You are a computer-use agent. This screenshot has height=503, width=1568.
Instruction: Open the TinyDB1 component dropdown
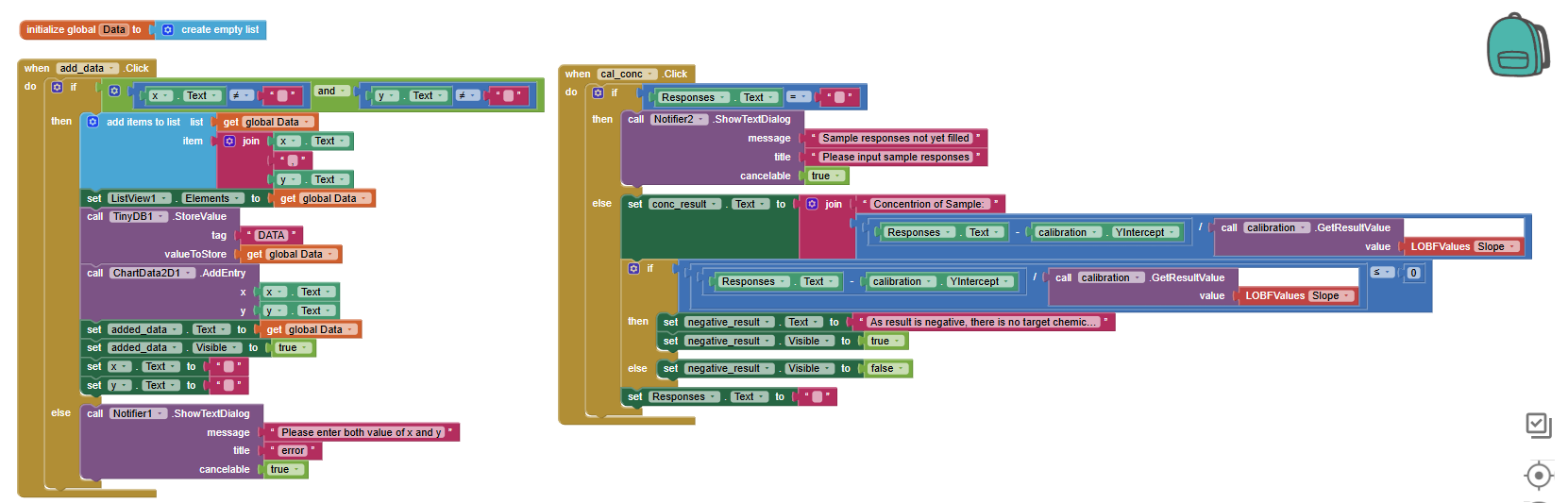pos(139,216)
